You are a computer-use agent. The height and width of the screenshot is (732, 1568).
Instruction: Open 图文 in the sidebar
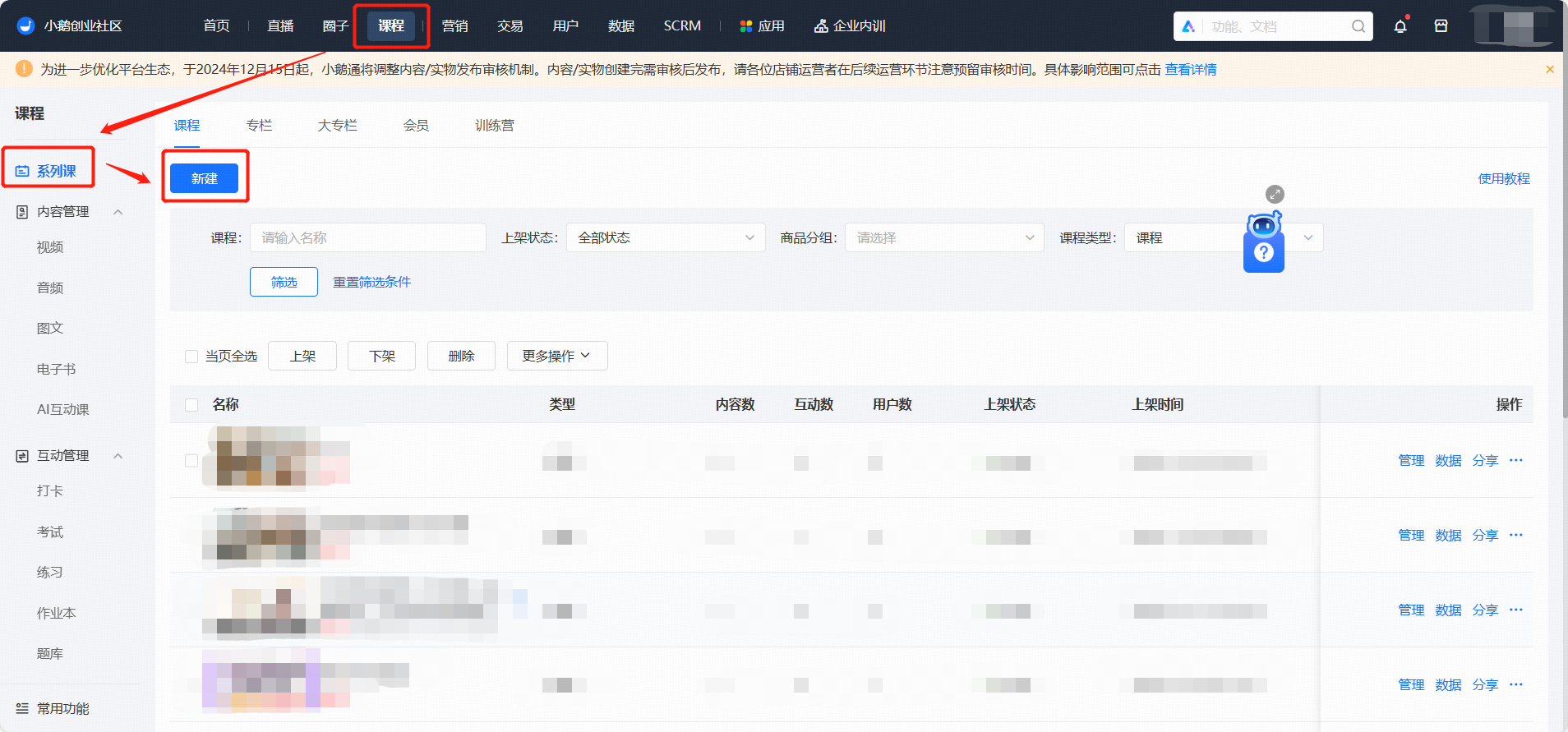50,328
